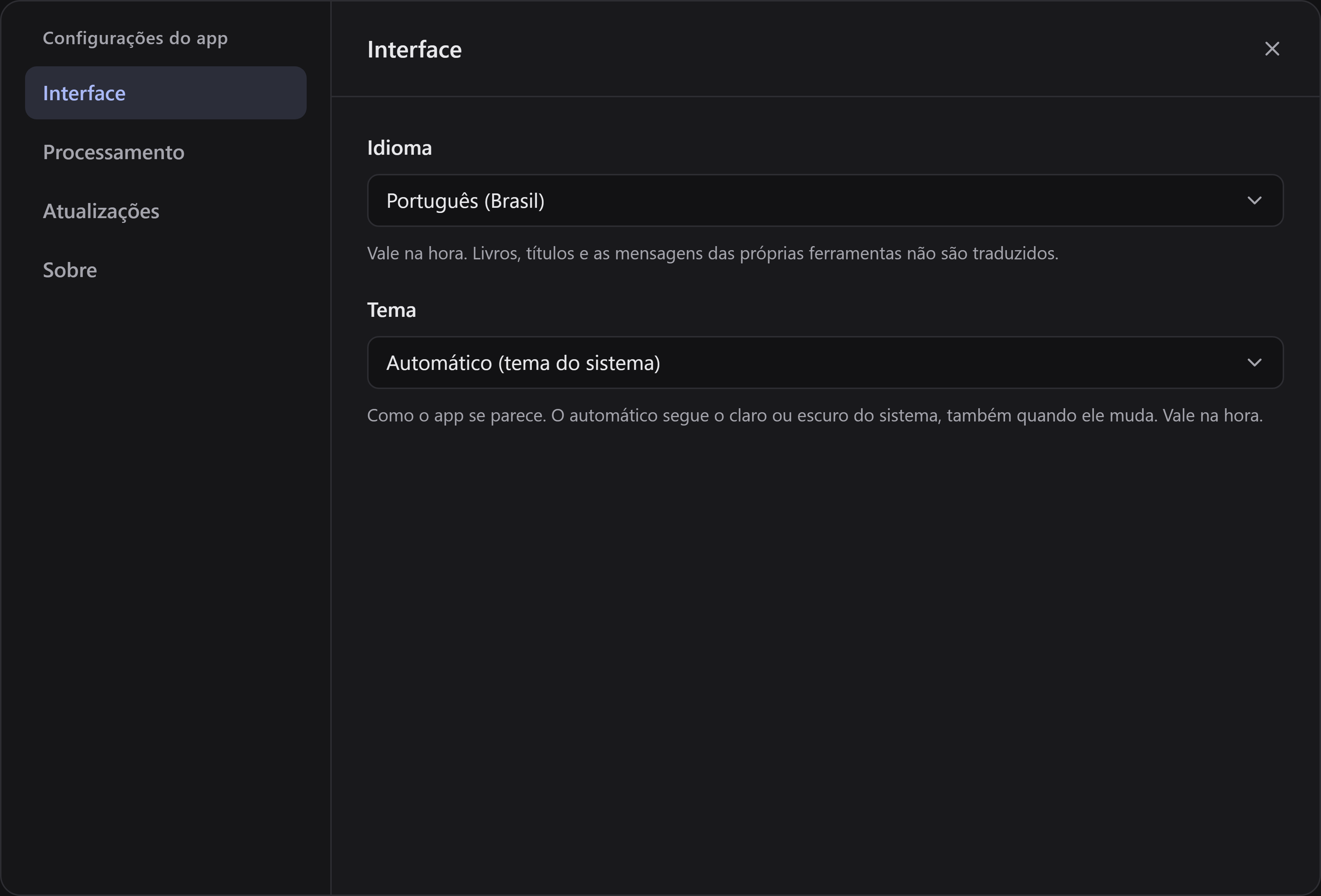
Task: Click the Idioma field label
Action: 399,148
